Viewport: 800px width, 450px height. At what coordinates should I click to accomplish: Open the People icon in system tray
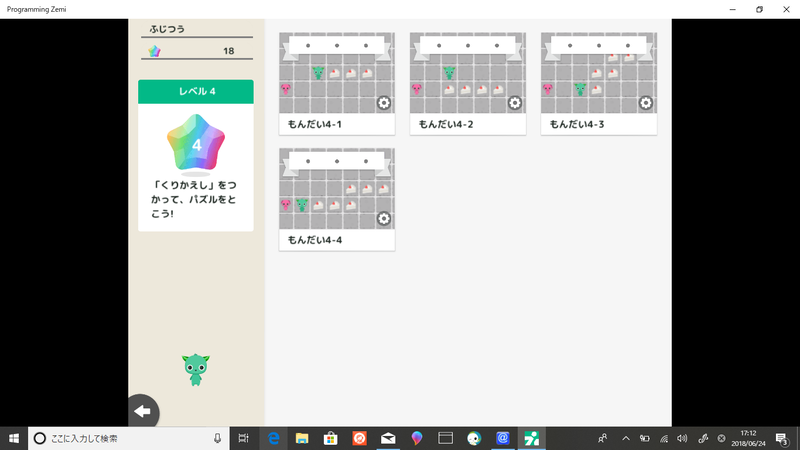point(603,438)
